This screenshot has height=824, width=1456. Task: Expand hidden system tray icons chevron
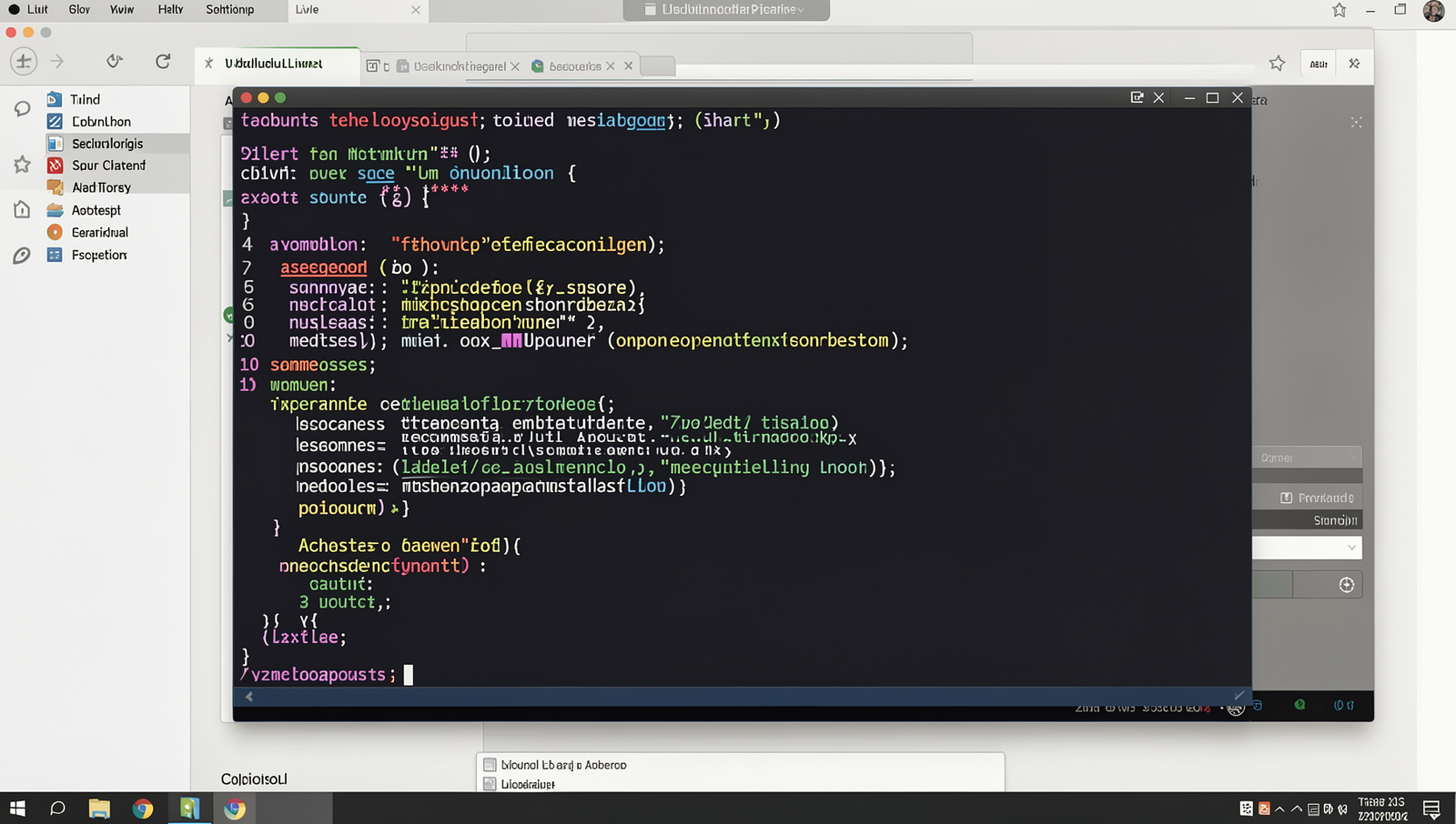tap(1280, 809)
